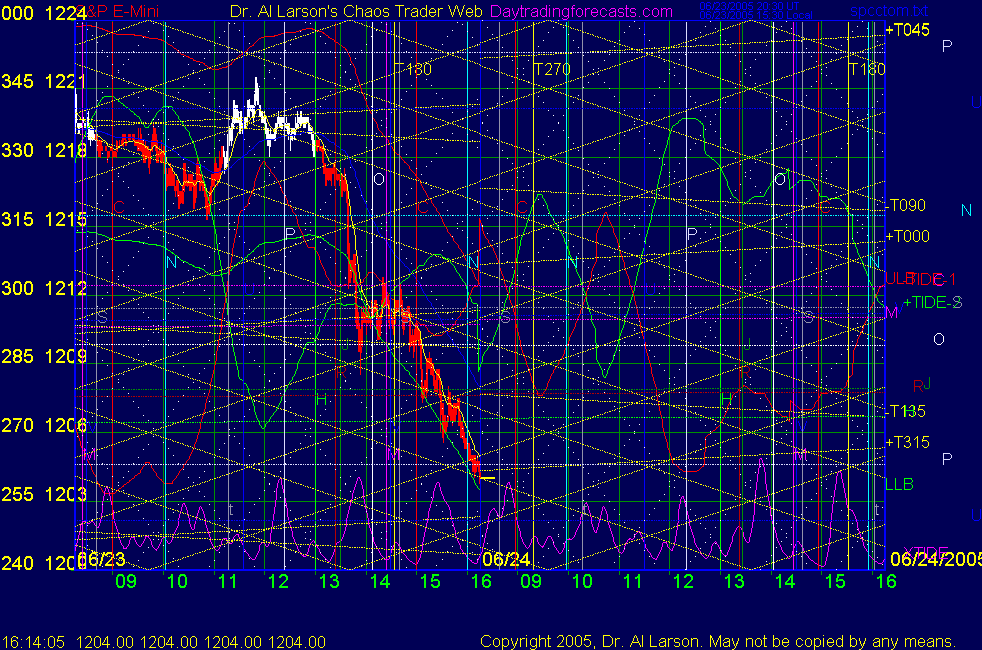Click the 06/23 date marker on the time axis
The width and height of the screenshot is (982, 650).
point(103,559)
